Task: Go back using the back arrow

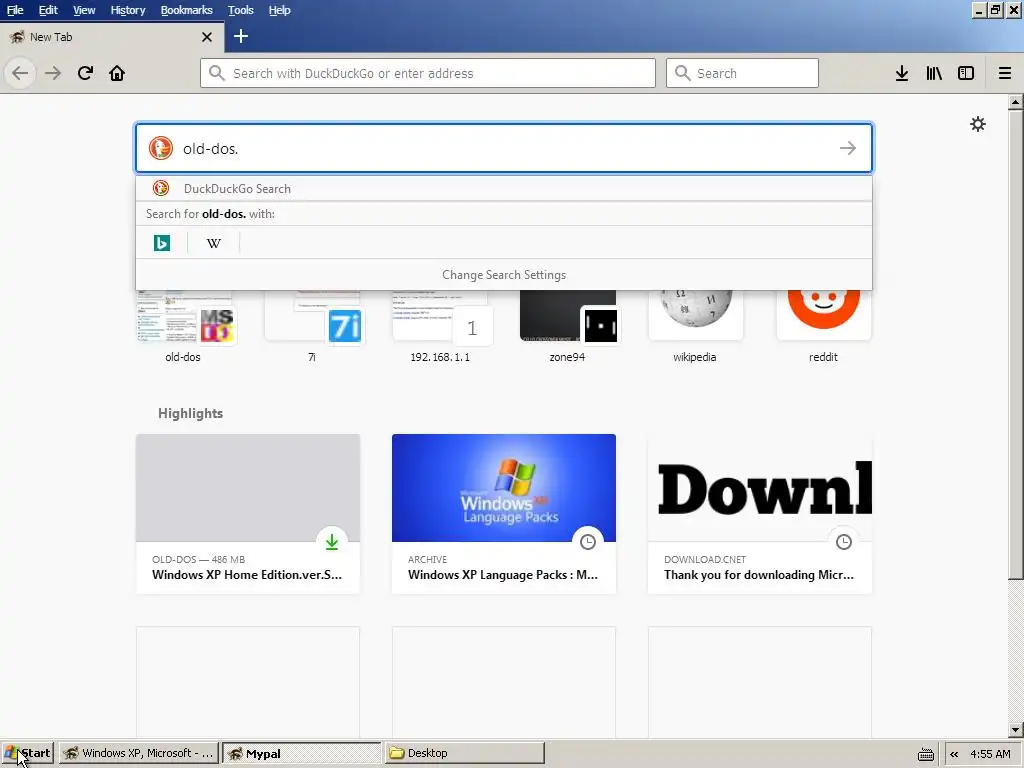Action: pyautogui.click(x=20, y=73)
